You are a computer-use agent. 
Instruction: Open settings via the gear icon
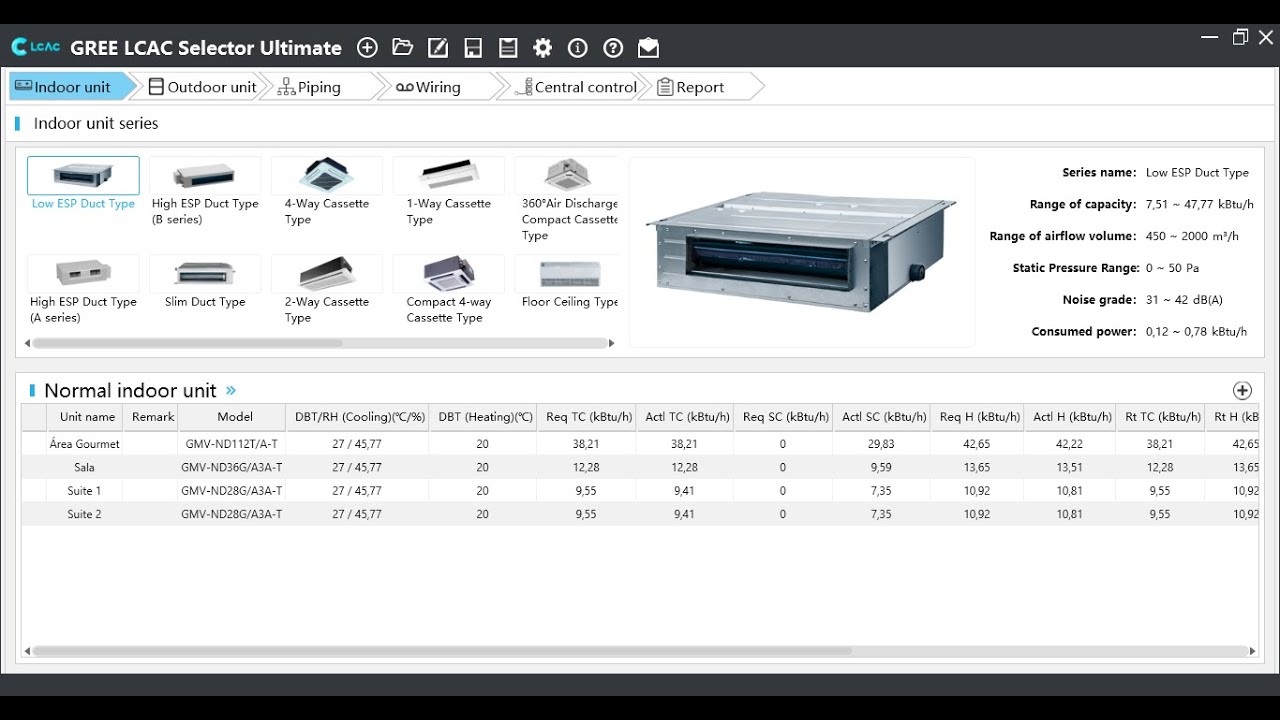coord(543,48)
